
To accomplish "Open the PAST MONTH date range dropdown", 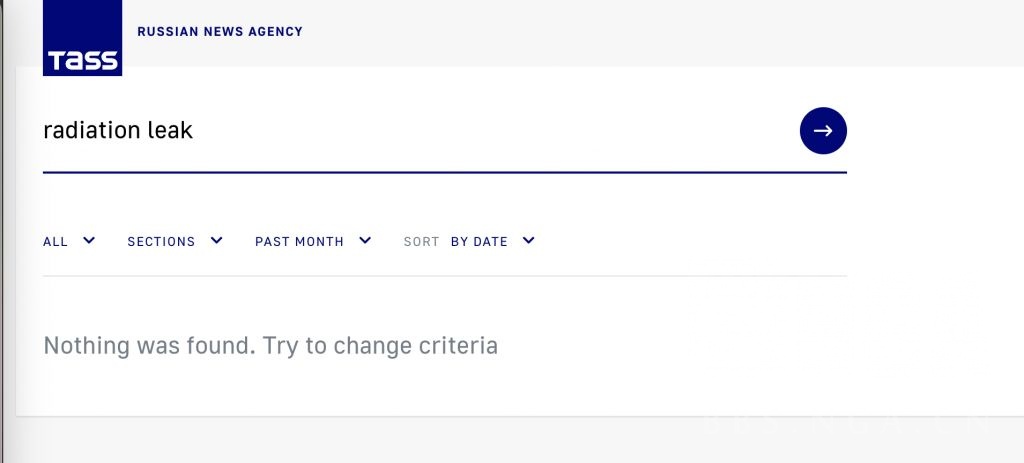I will click(x=299, y=242).
